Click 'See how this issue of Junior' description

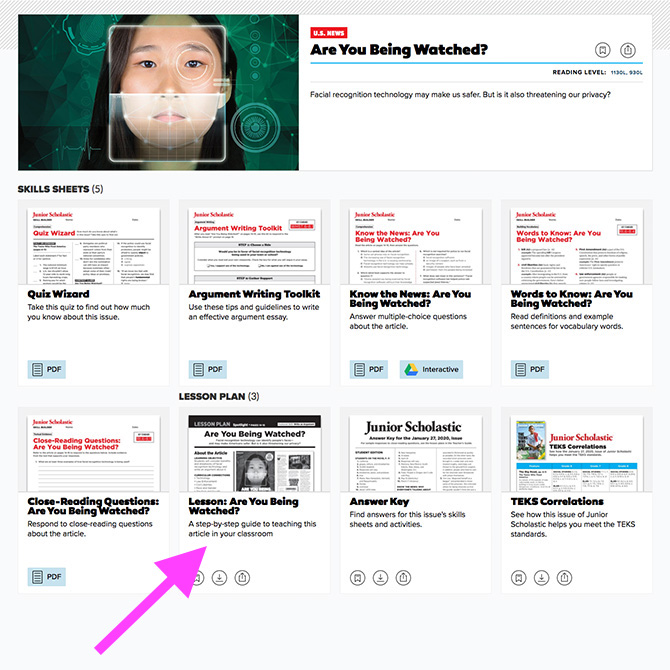click(573, 524)
